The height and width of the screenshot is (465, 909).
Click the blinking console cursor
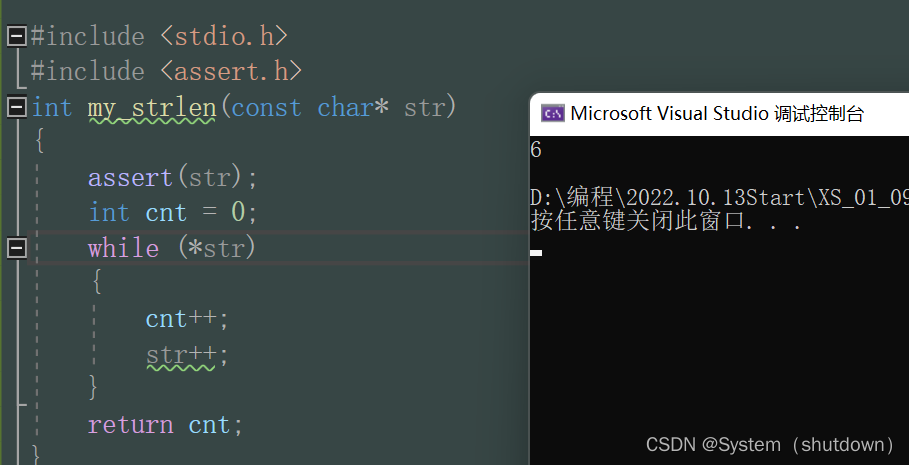(x=536, y=253)
